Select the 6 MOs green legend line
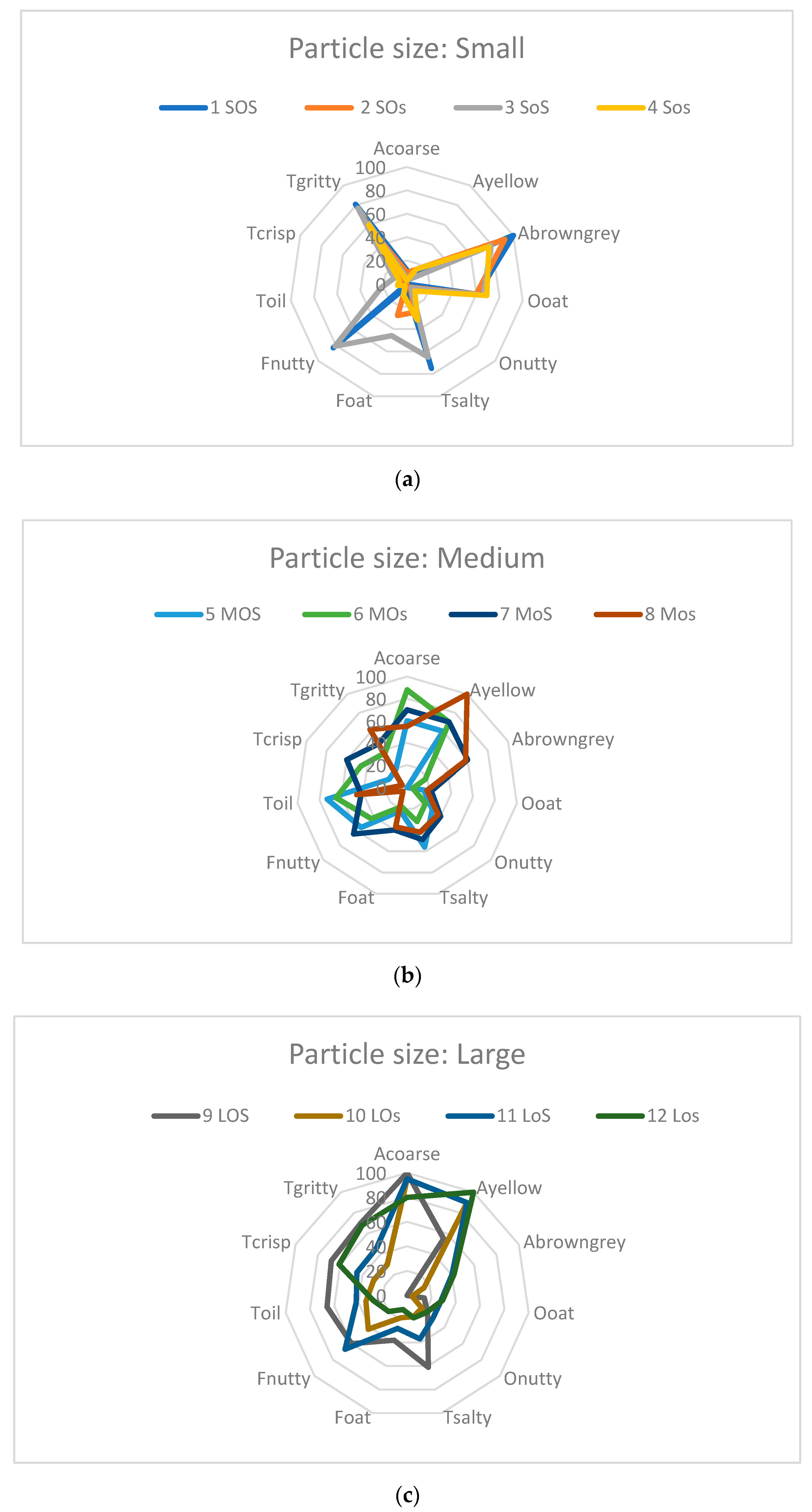The width and height of the screenshot is (812, 1512). pyautogui.click(x=326, y=615)
